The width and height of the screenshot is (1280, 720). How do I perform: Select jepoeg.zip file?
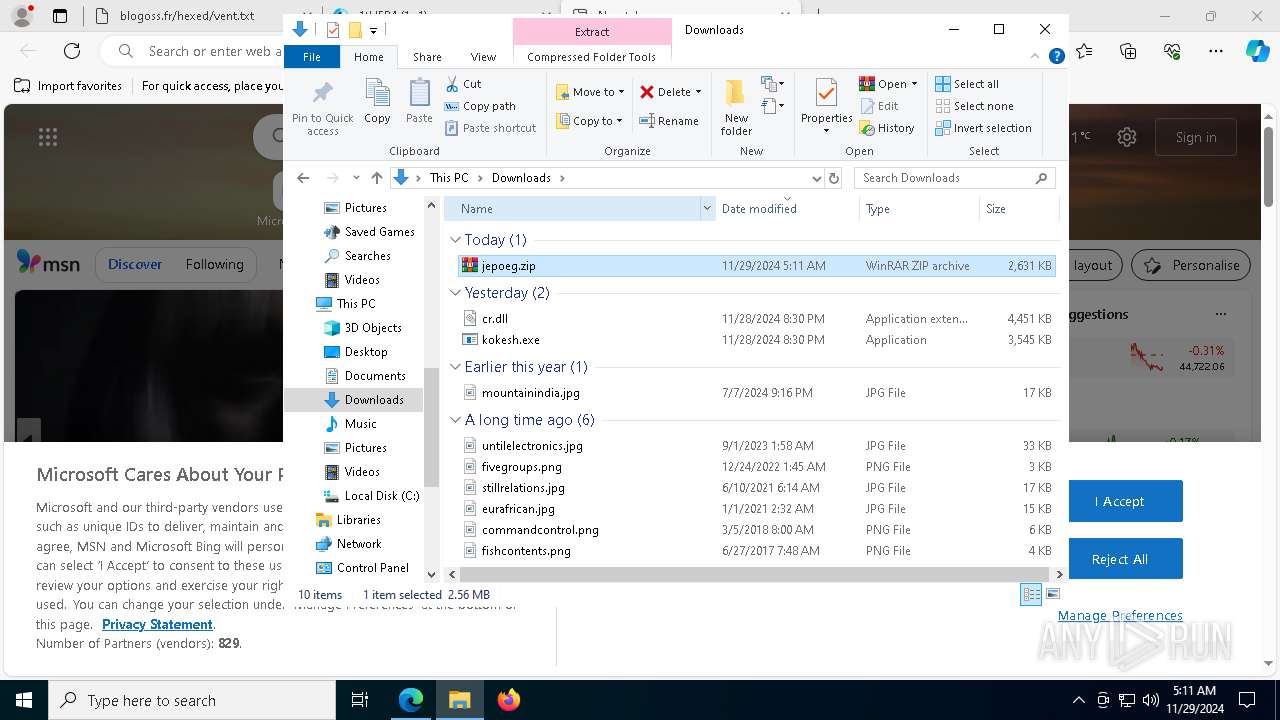point(756,266)
